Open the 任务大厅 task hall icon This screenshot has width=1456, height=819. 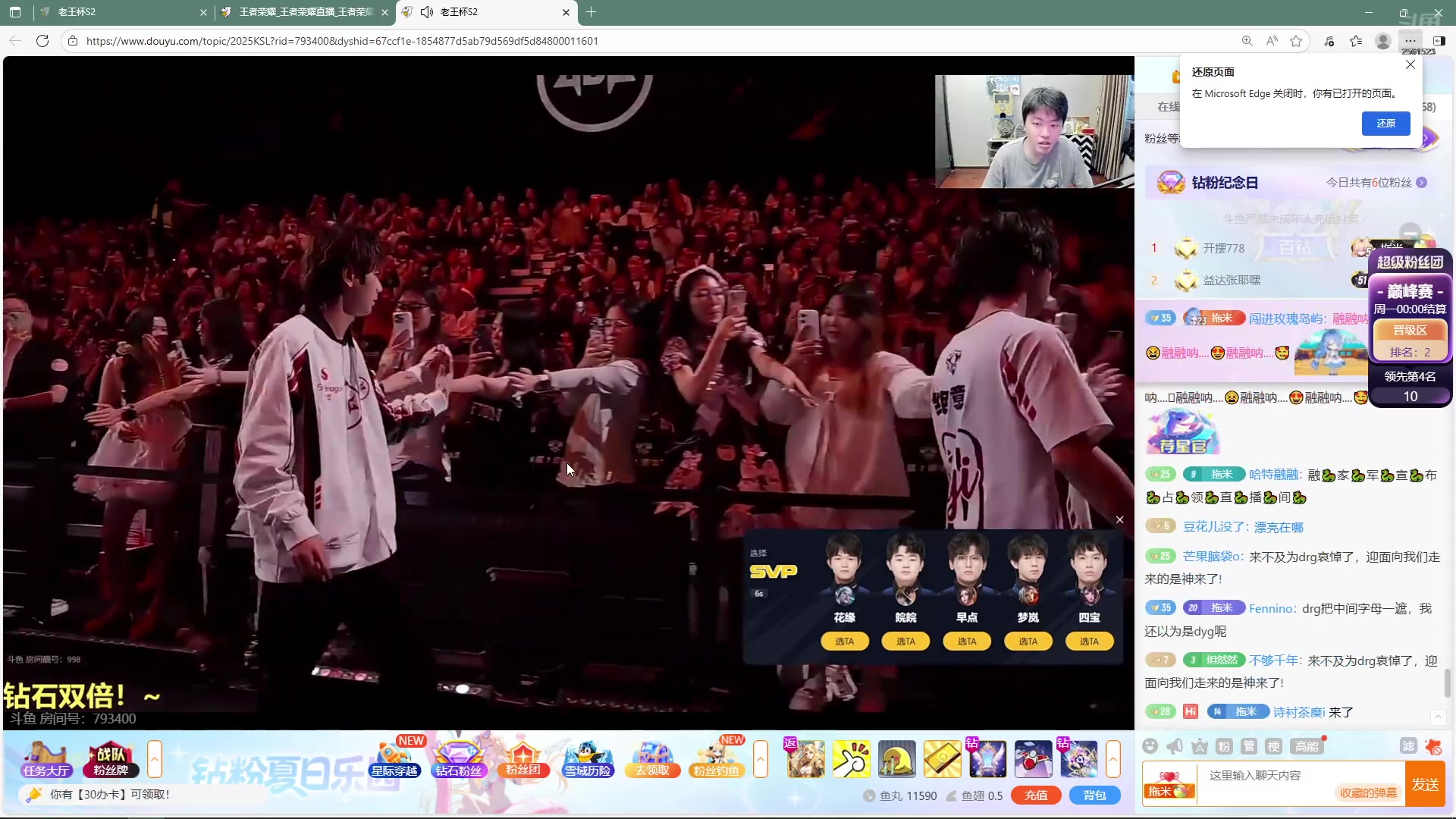(x=45, y=759)
